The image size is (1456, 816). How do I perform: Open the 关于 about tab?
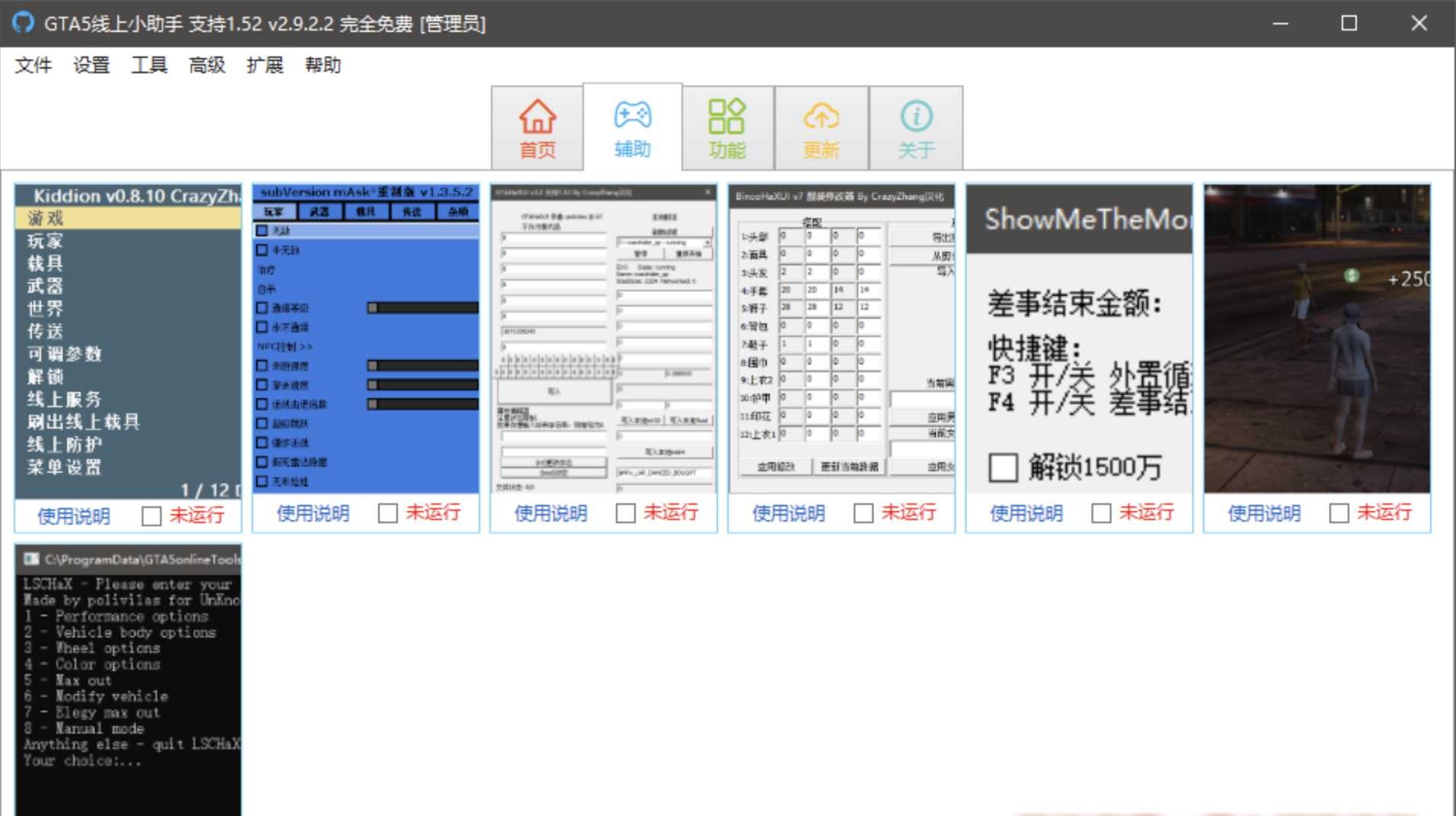pyautogui.click(x=916, y=128)
